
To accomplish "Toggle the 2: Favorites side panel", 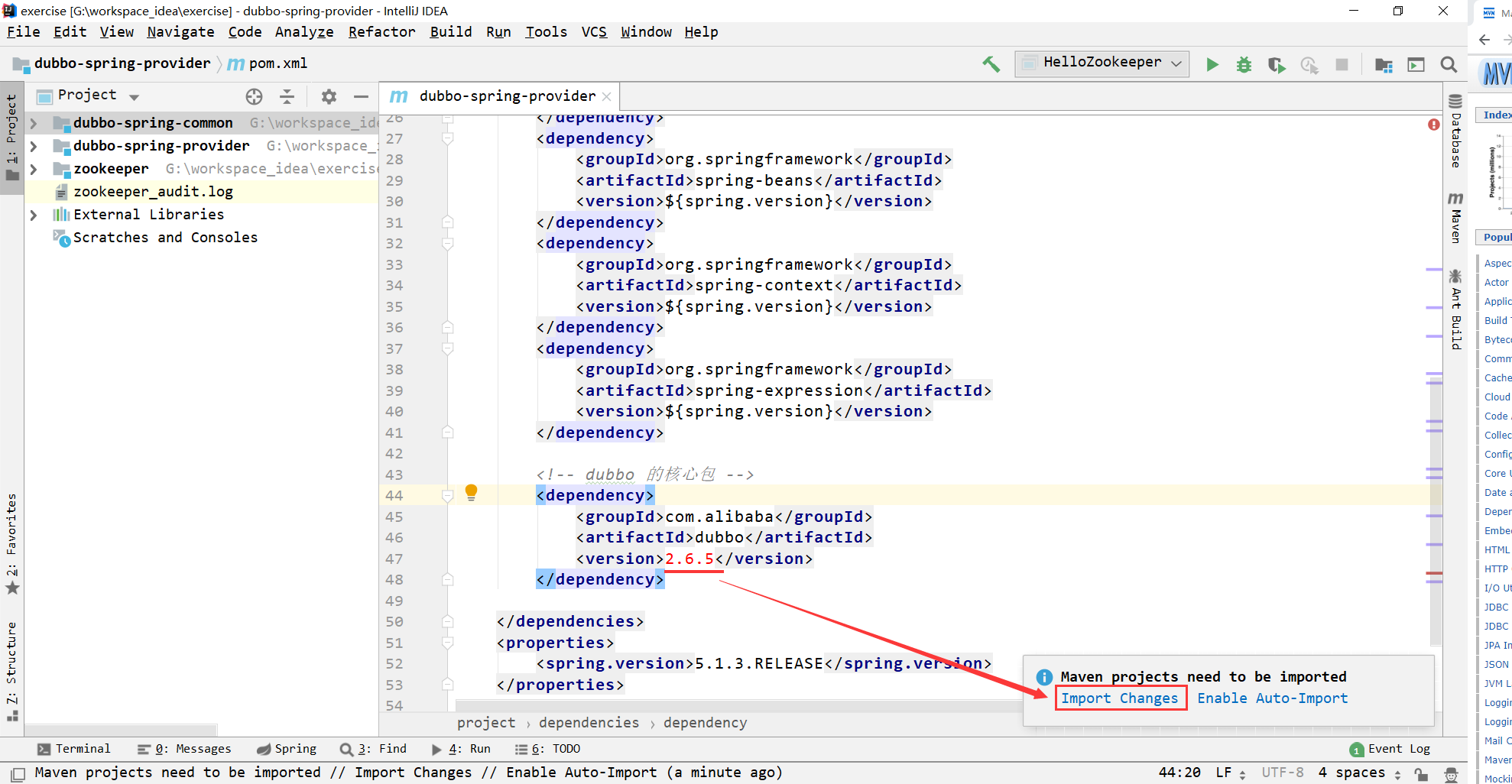I will click(11, 543).
